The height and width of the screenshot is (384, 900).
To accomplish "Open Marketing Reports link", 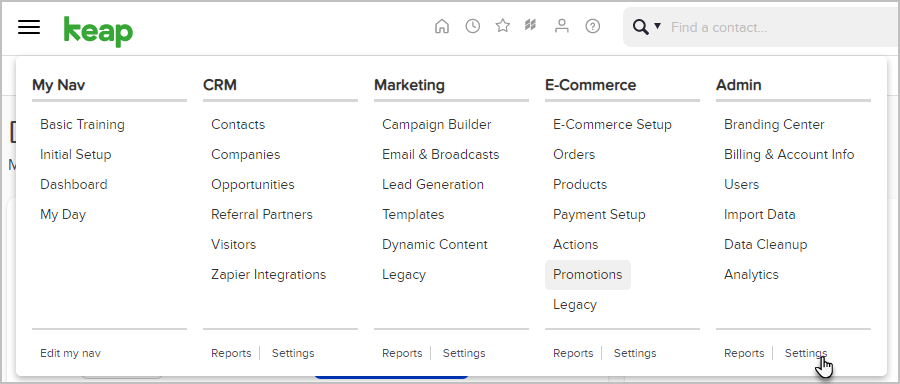I will click(402, 353).
